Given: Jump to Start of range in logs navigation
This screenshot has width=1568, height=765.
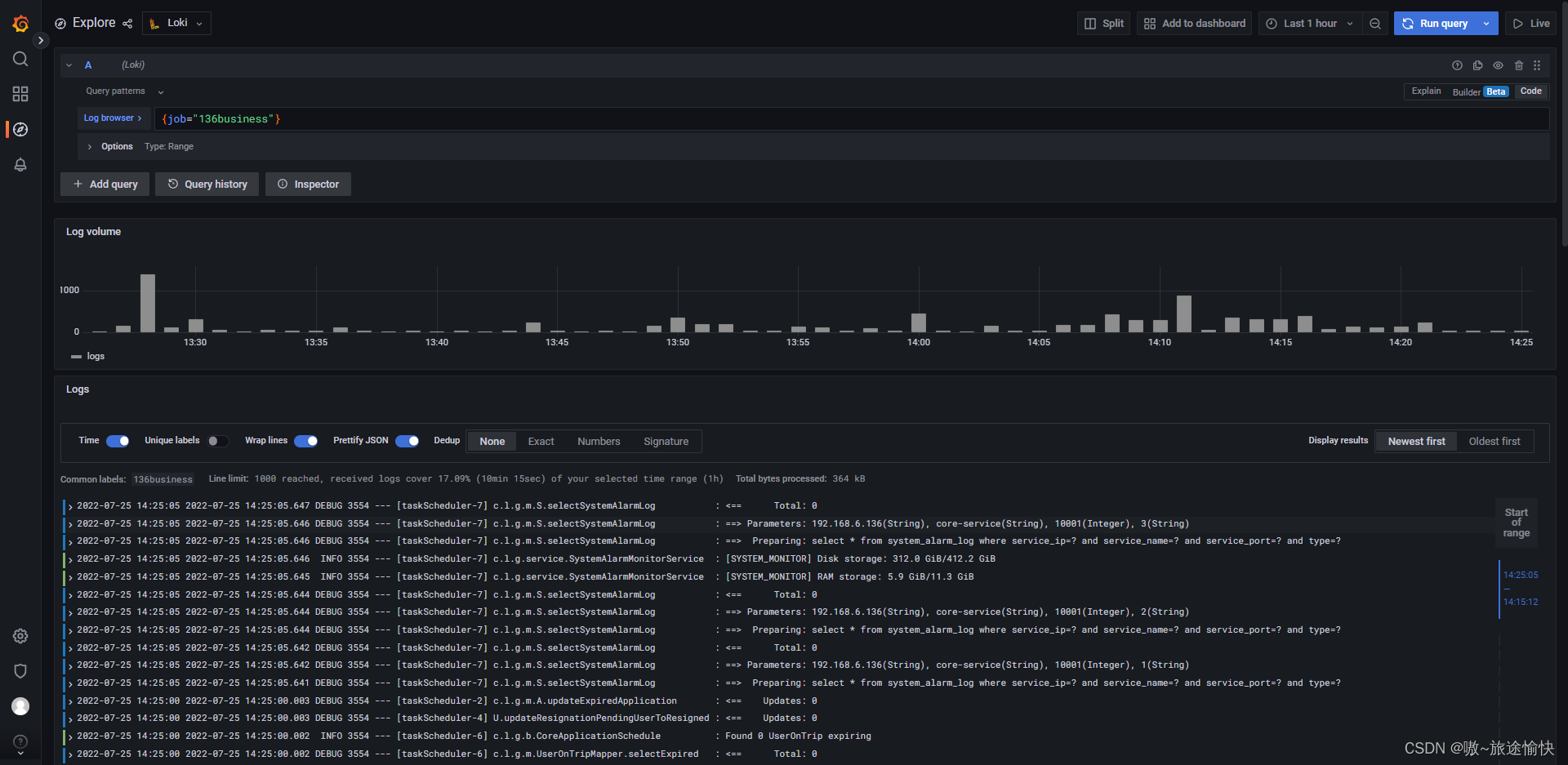Looking at the screenshot, I should [1516, 523].
